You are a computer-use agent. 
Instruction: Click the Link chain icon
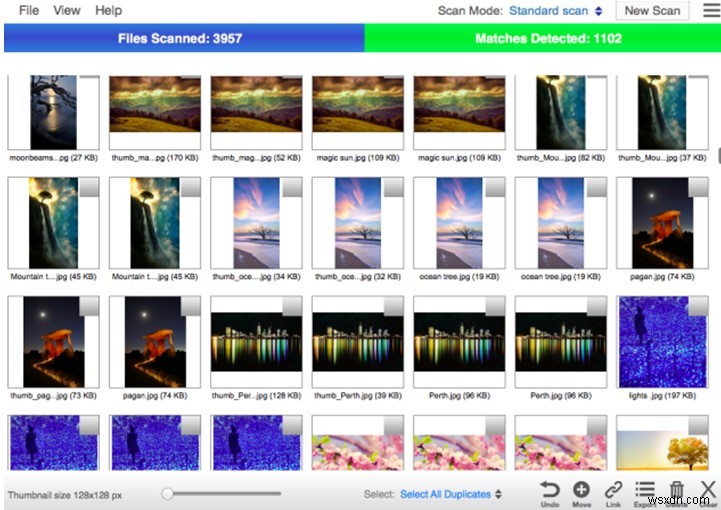(613, 490)
